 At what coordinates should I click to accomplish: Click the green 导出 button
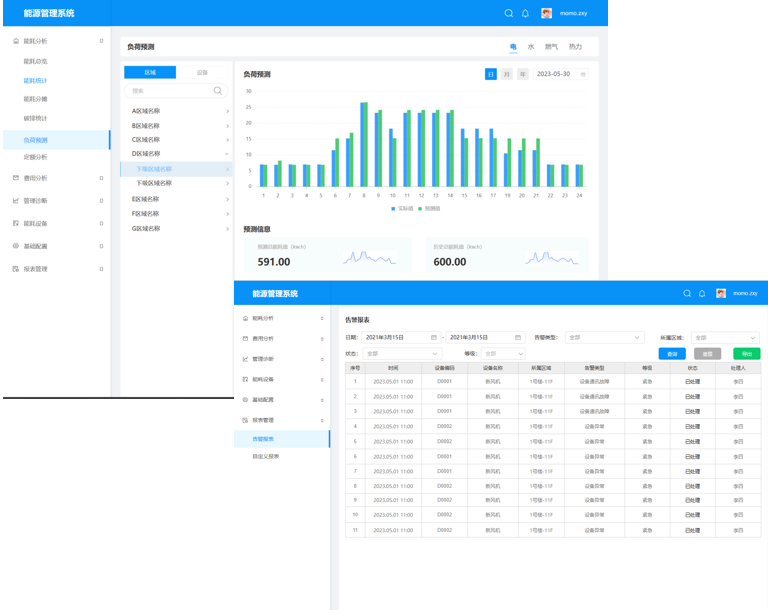(746, 354)
